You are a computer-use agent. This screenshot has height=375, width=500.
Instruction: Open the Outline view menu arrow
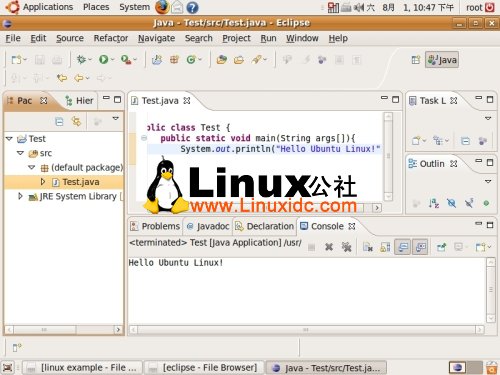coord(488,181)
